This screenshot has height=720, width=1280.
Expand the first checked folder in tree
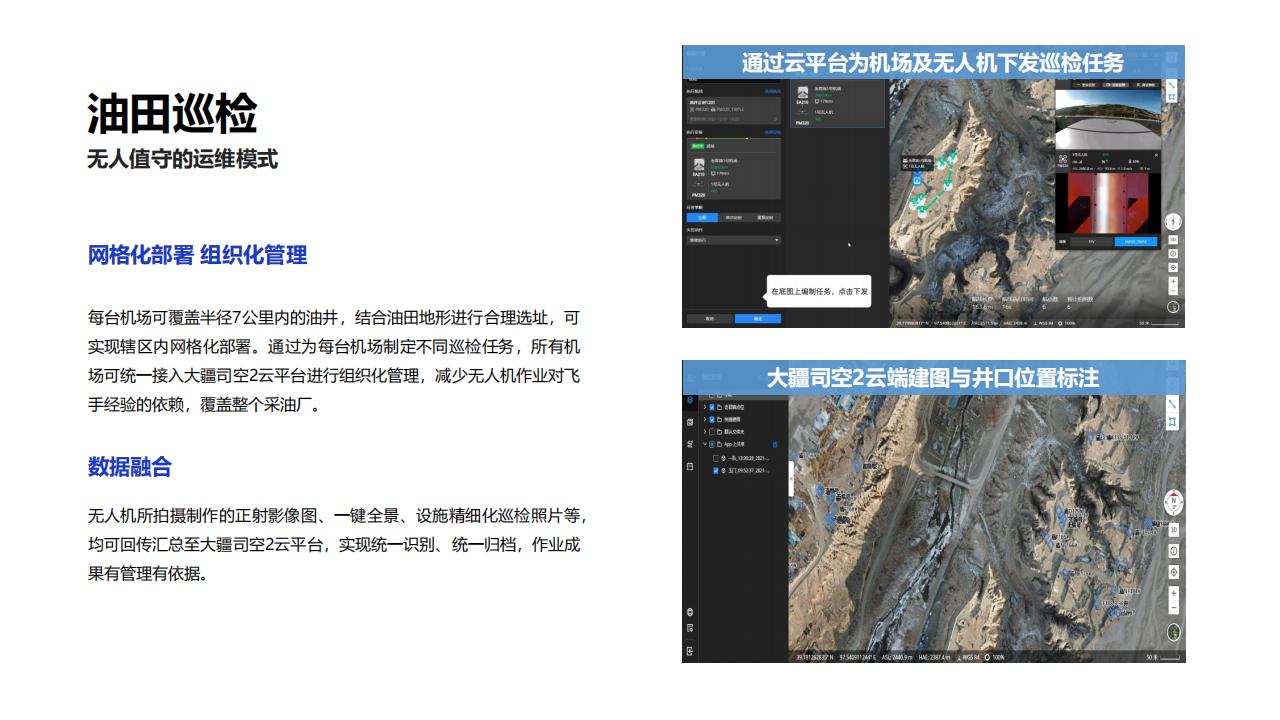(704, 407)
